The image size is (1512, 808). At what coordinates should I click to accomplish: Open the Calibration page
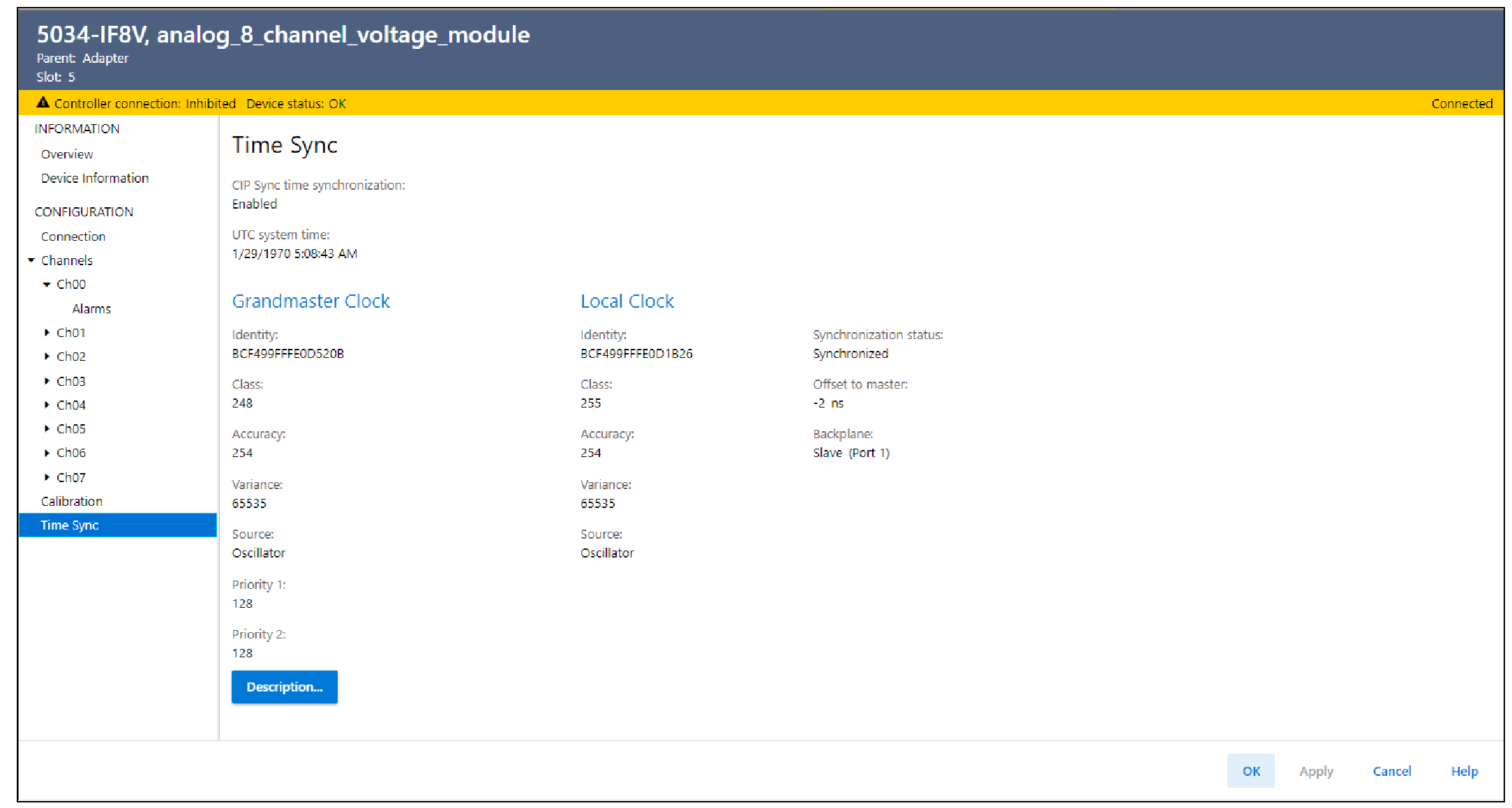coord(72,501)
